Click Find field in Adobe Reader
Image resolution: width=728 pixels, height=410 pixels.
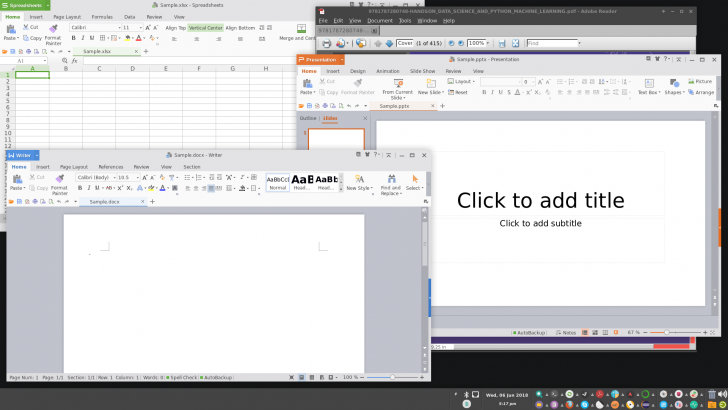(553, 43)
